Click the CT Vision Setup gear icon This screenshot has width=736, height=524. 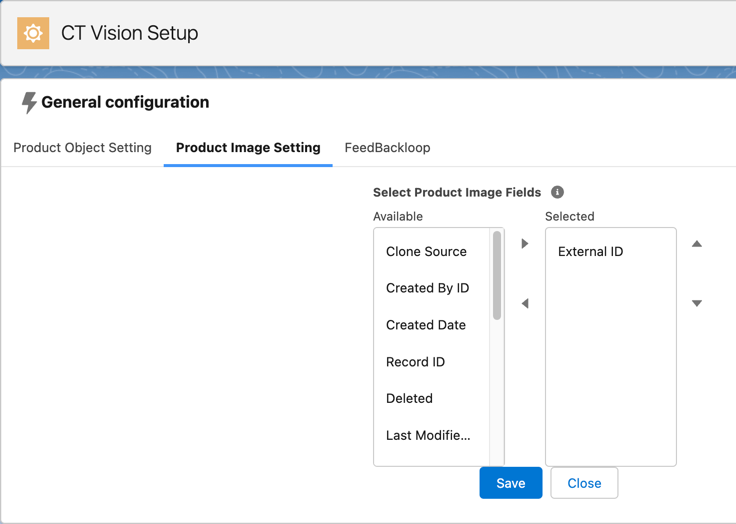coord(33,33)
